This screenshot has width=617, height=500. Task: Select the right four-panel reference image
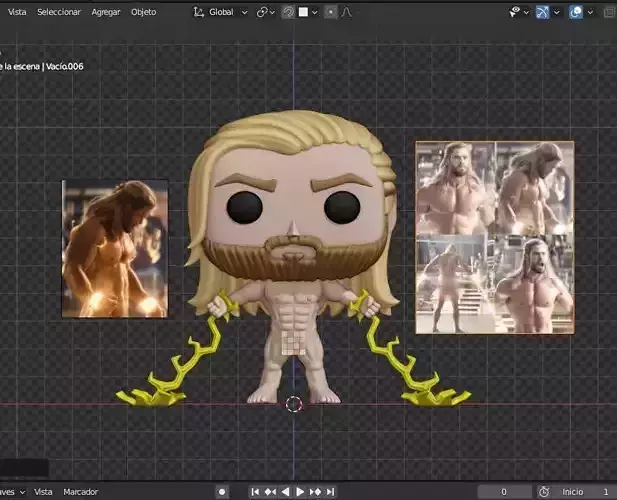pos(495,238)
